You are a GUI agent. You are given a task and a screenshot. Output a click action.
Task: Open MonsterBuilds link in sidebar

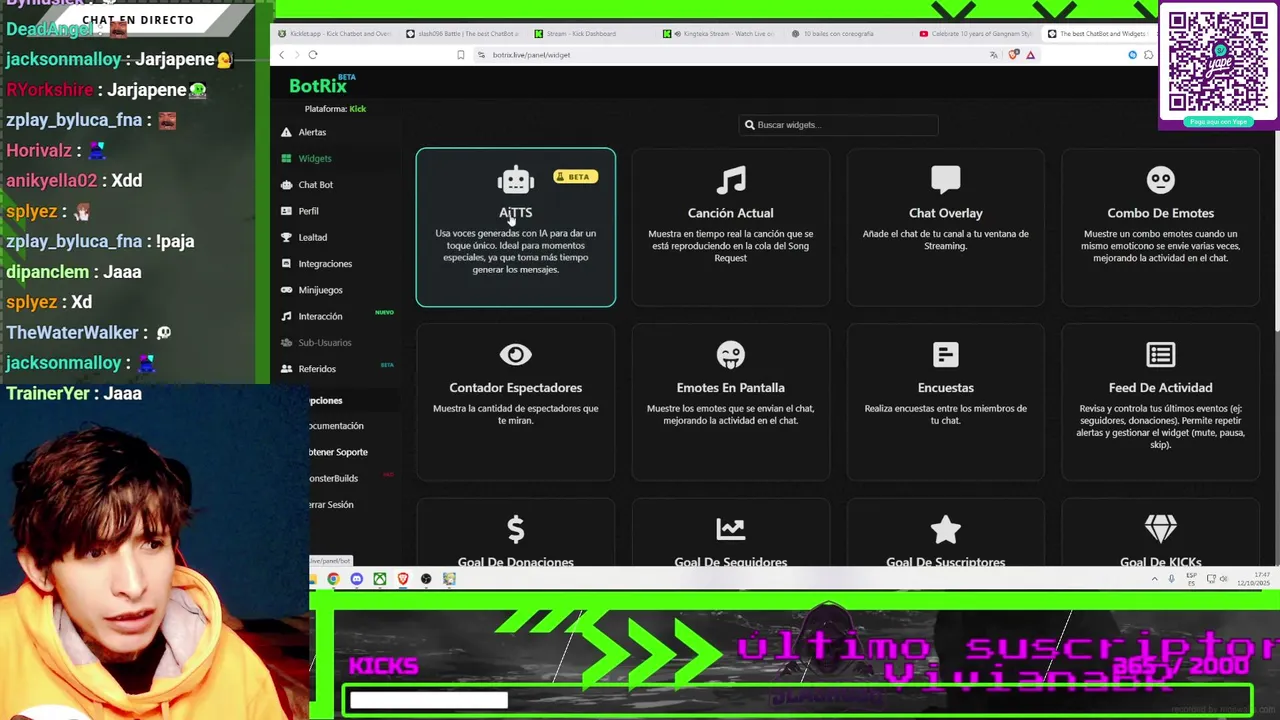tap(333, 478)
